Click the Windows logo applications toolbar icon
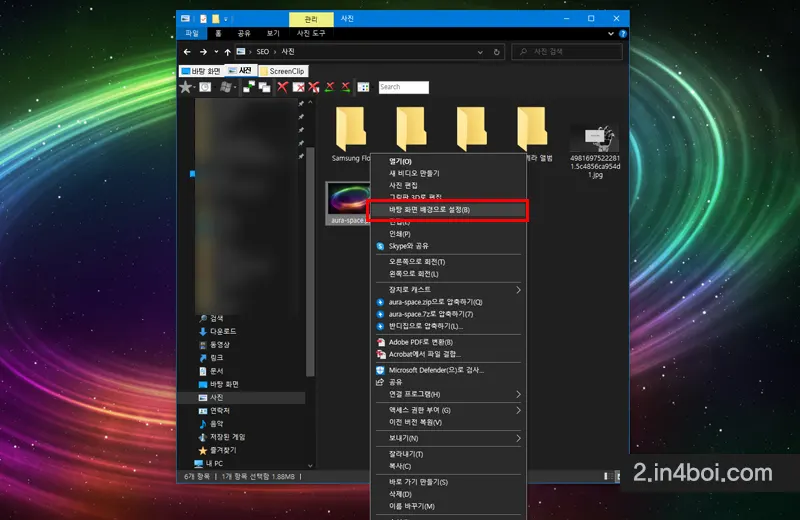 point(226,87)
